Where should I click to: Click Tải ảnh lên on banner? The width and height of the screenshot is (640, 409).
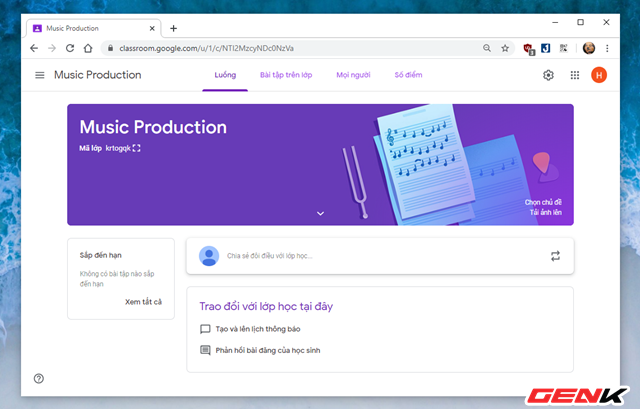pyautogui.click(x=546, y=212)
